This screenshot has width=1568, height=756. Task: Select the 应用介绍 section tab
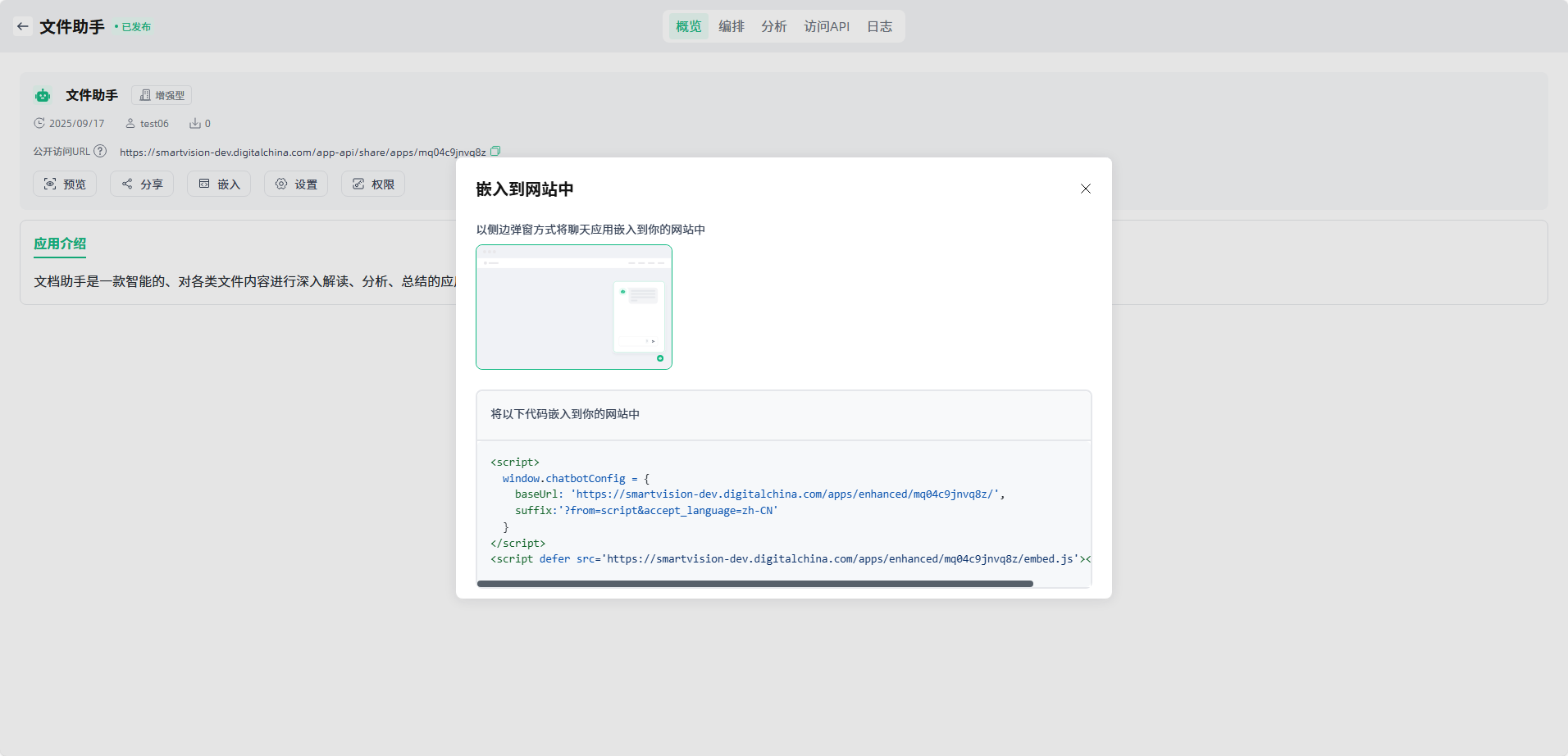[60, 244]
